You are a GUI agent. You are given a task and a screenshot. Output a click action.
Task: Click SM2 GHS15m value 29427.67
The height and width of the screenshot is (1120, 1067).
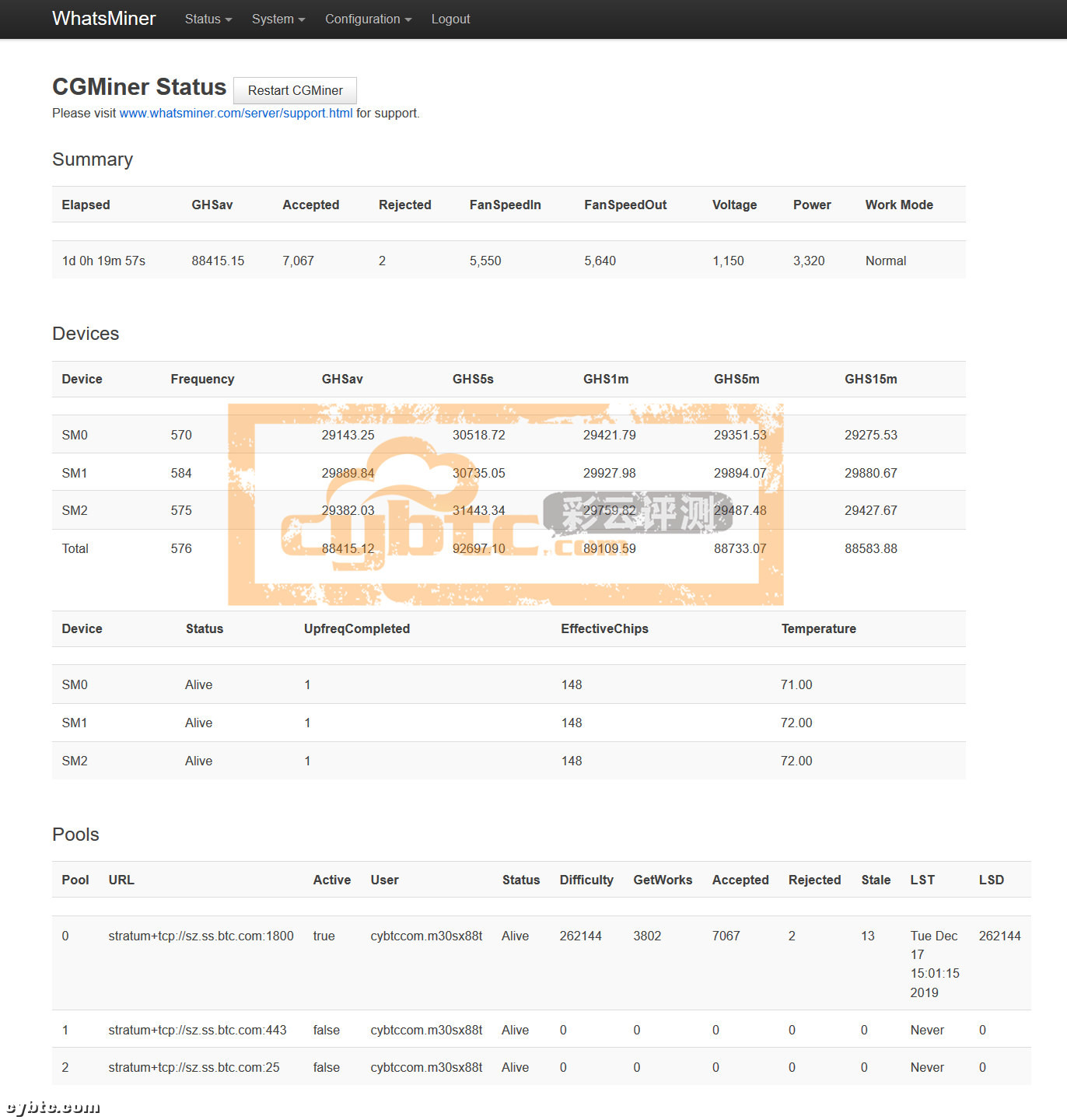tap(871, 510)
